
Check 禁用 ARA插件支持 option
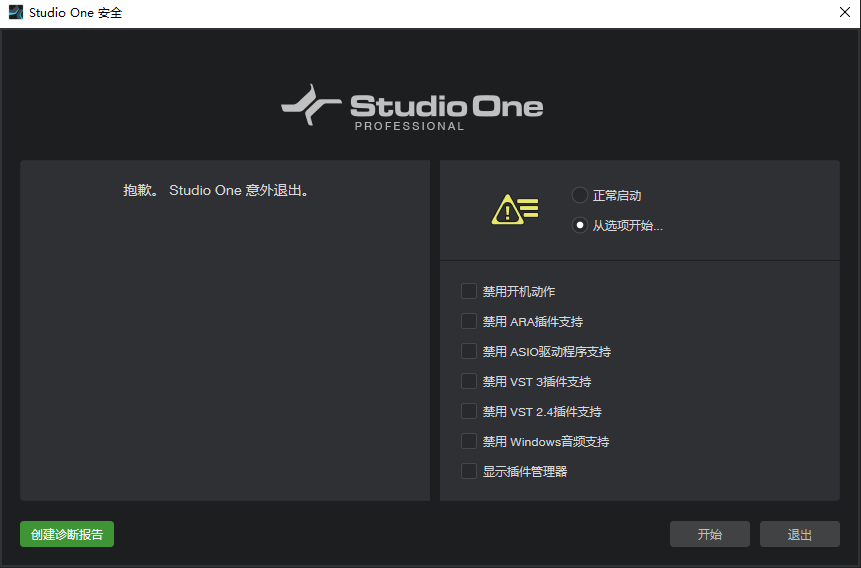[x=468, y=321]
